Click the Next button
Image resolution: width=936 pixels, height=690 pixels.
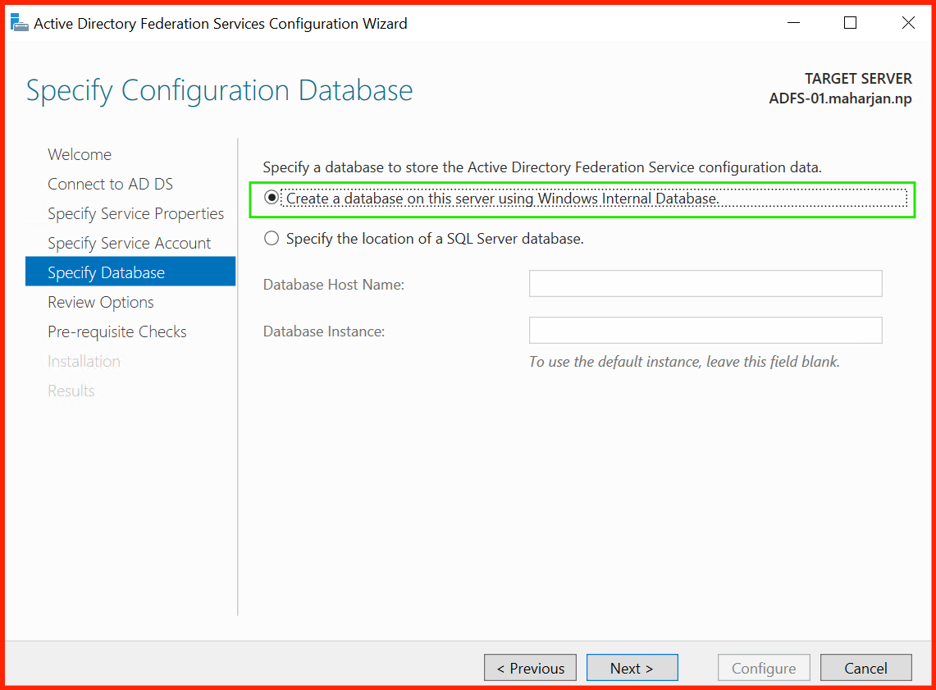632,667
